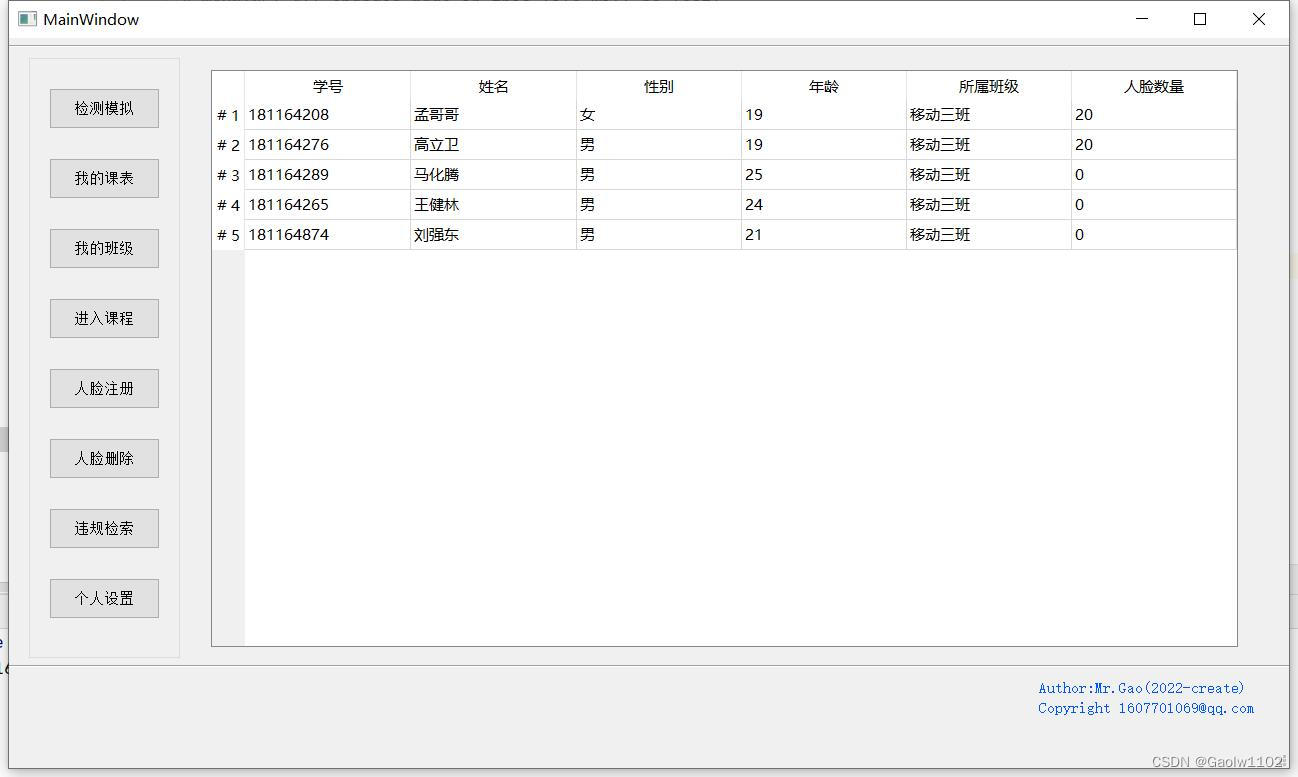
Task: Select row header # 3
Action: click(x=229, y=175)
